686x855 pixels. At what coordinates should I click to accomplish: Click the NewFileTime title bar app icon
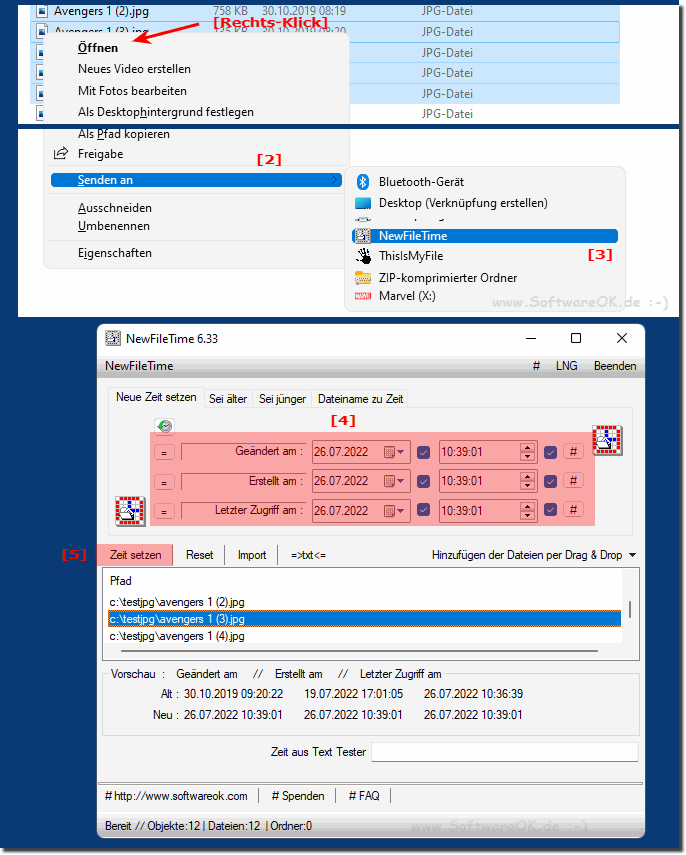(x=113, y=339)
